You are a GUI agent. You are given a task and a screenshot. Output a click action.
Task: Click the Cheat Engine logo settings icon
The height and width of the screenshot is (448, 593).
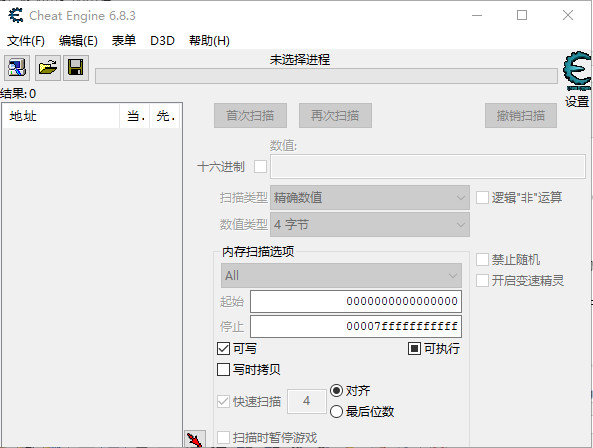click(x=577, y=71)
